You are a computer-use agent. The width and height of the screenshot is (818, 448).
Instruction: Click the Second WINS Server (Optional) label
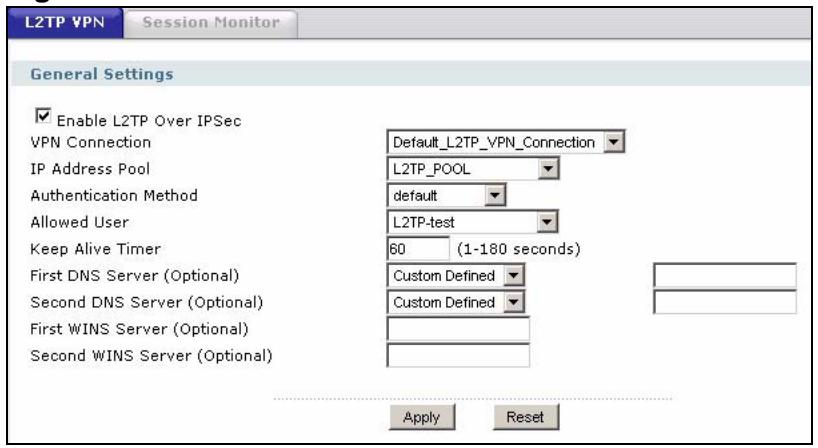(151, 356)
